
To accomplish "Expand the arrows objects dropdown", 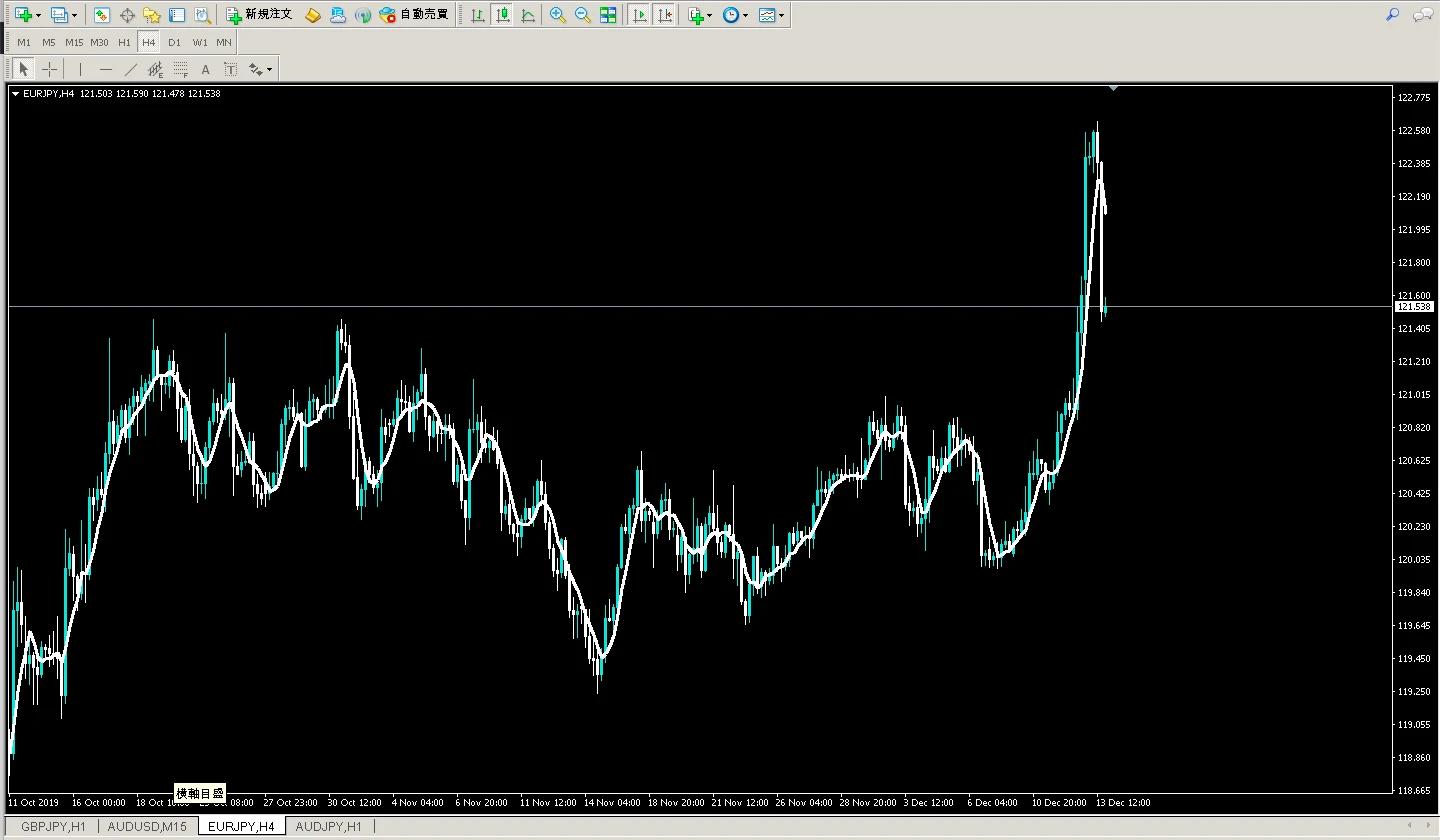I will click(269, 70).
